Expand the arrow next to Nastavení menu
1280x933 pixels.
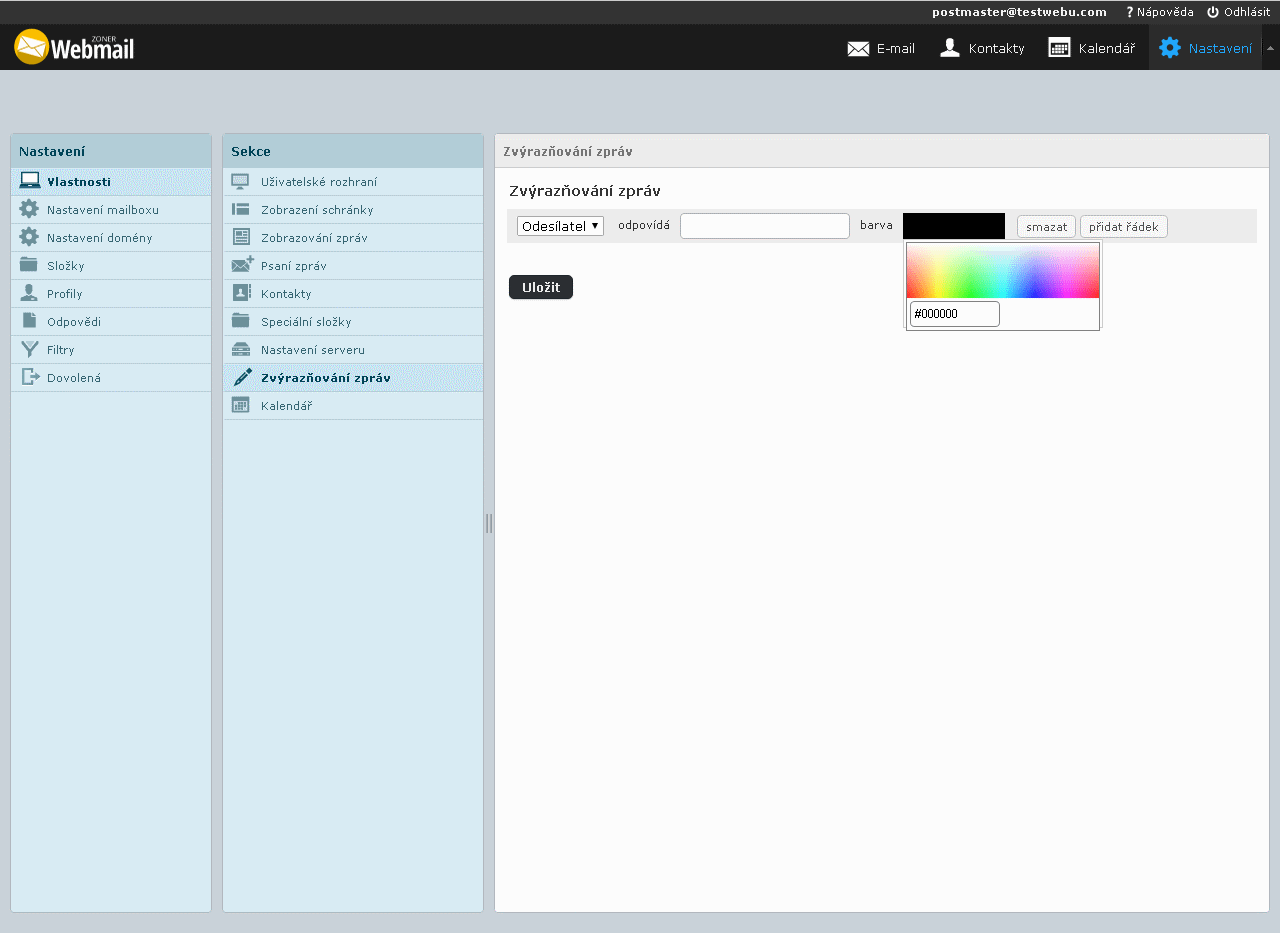coord(1270,48)
